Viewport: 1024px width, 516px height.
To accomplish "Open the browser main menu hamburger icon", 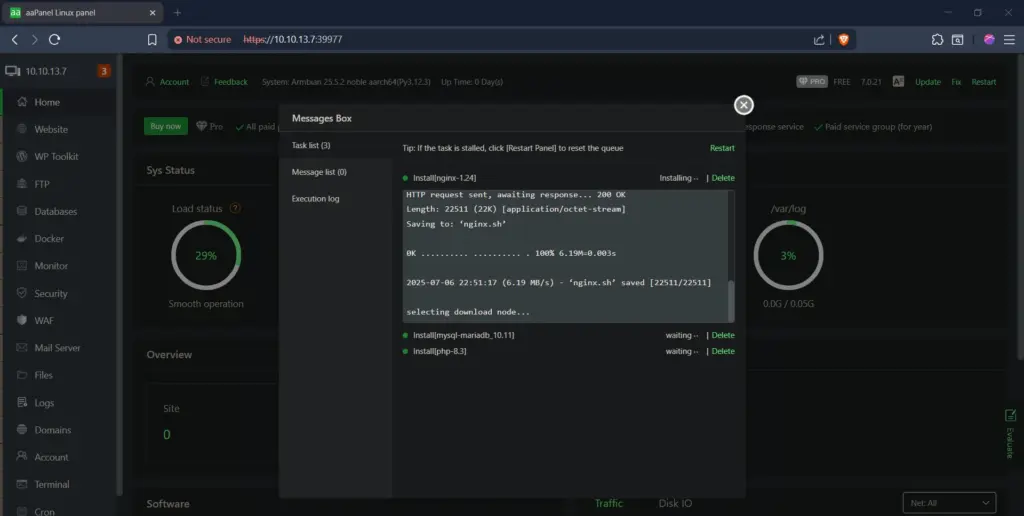I will [1010, 40].
